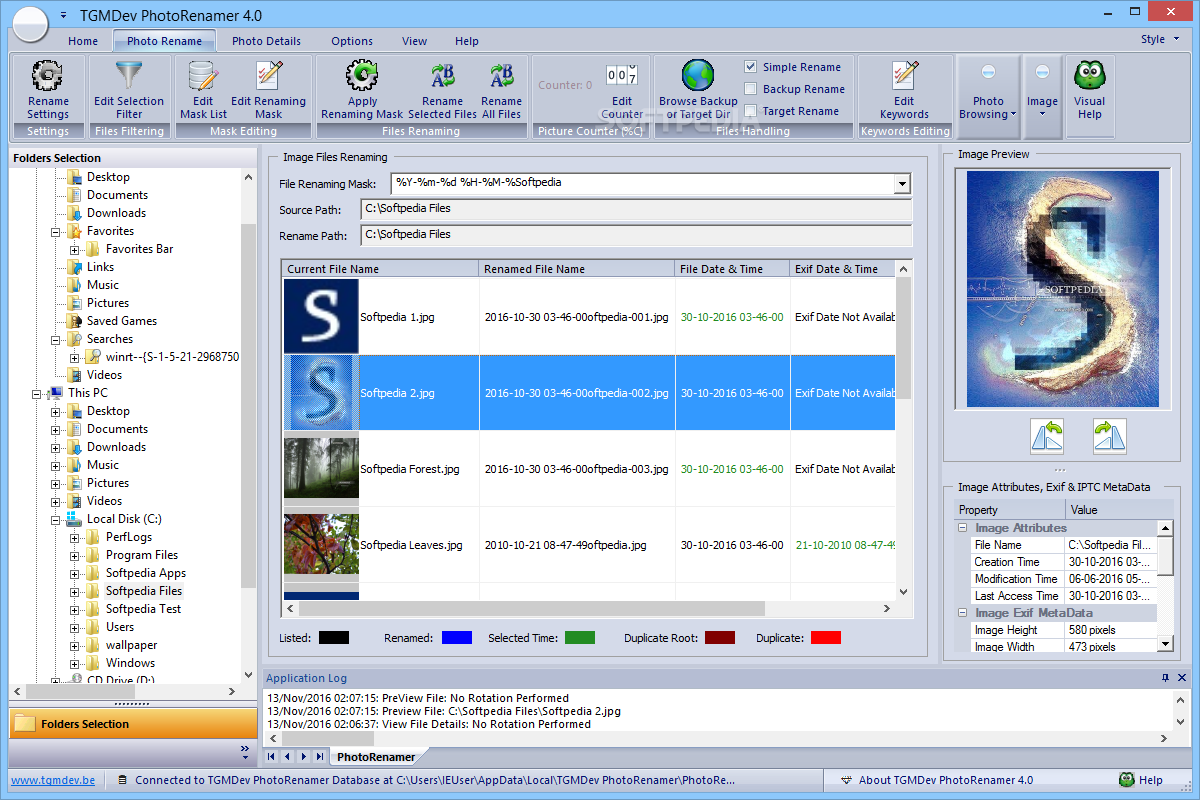Click Browse Backup or Target Dir globe
Viewport: 1200px width, 800px height.
pos(698,76)
